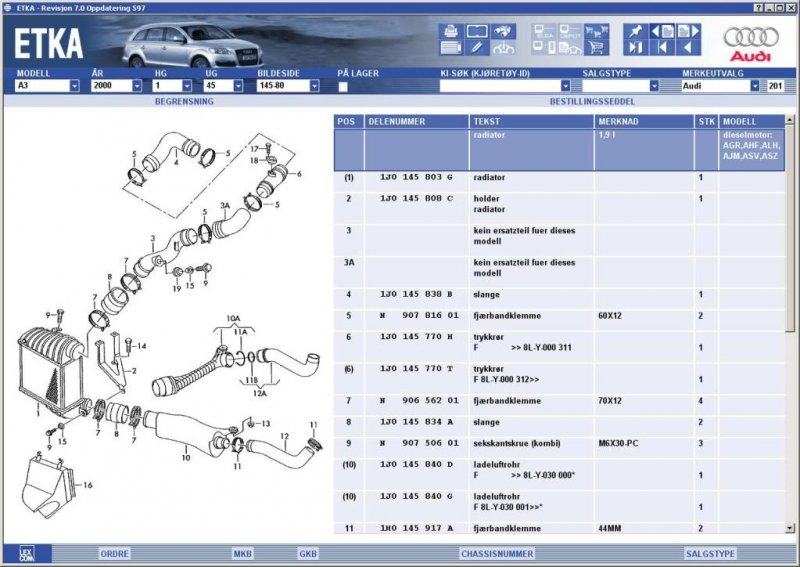Toggle the På Lager checkbox
The width and height of the screenshot is (800, 567).
(343, 87)
